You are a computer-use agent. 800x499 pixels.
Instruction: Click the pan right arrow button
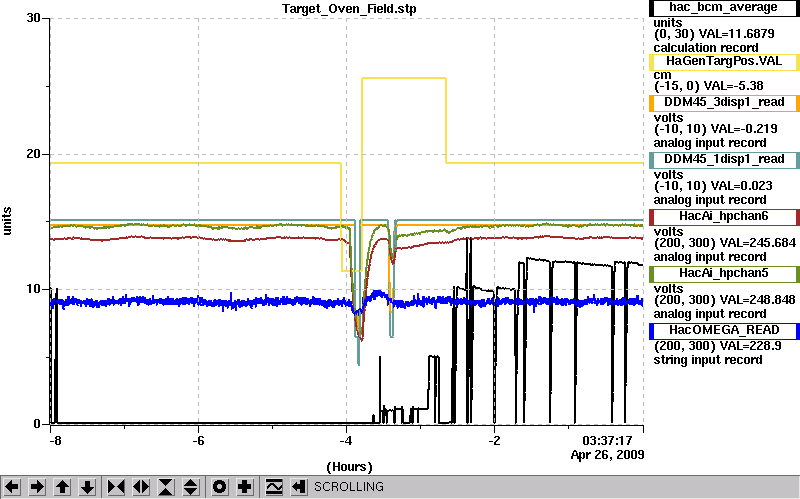[x=37, y=487]
